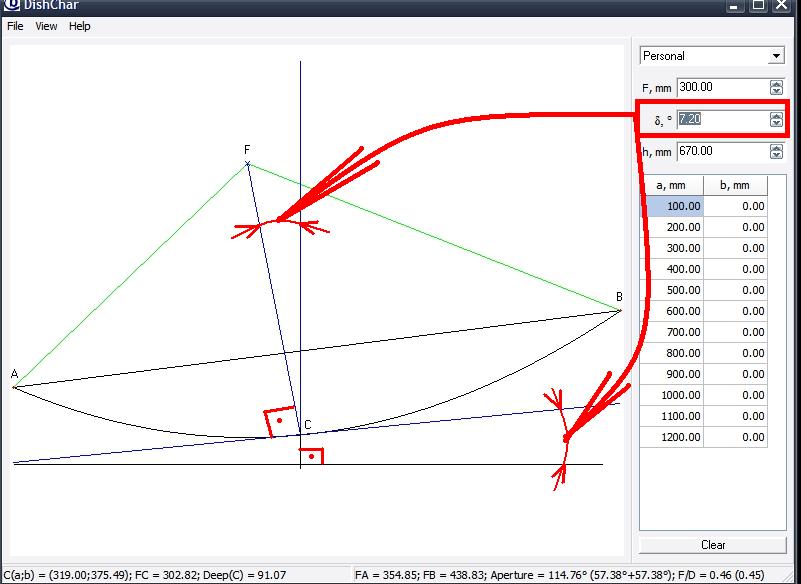This screenshot has width=801, height=584.
Task: Maximize the DishChar window
Action: (759, 5)
